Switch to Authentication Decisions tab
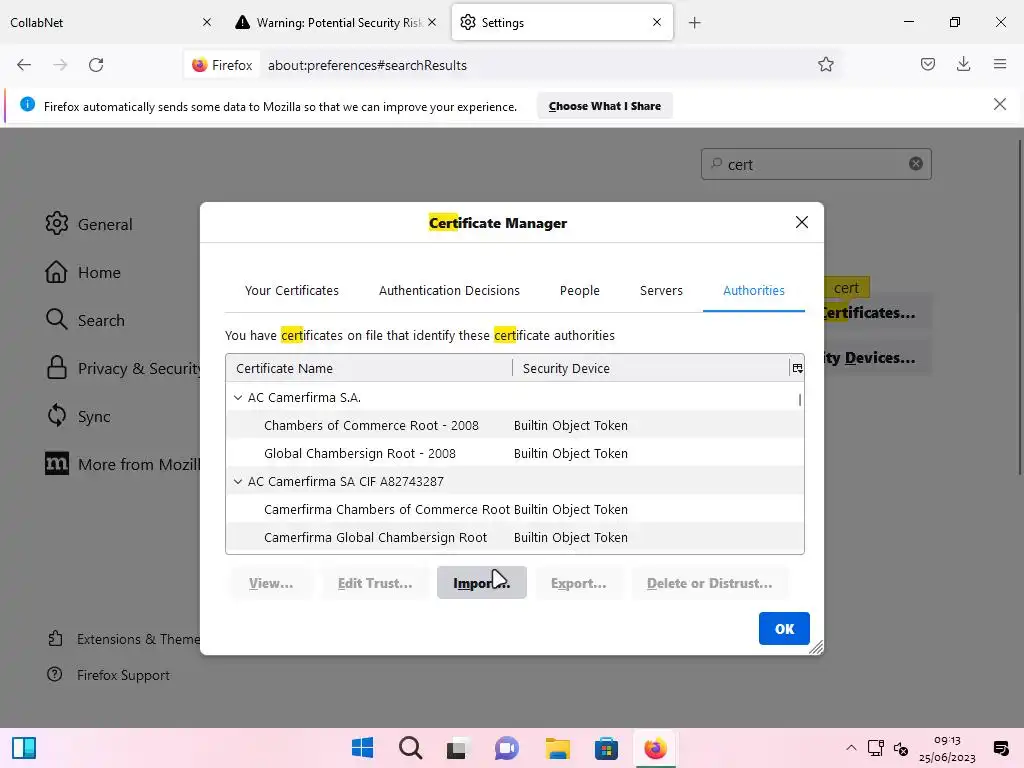 [x=449, y=291]
